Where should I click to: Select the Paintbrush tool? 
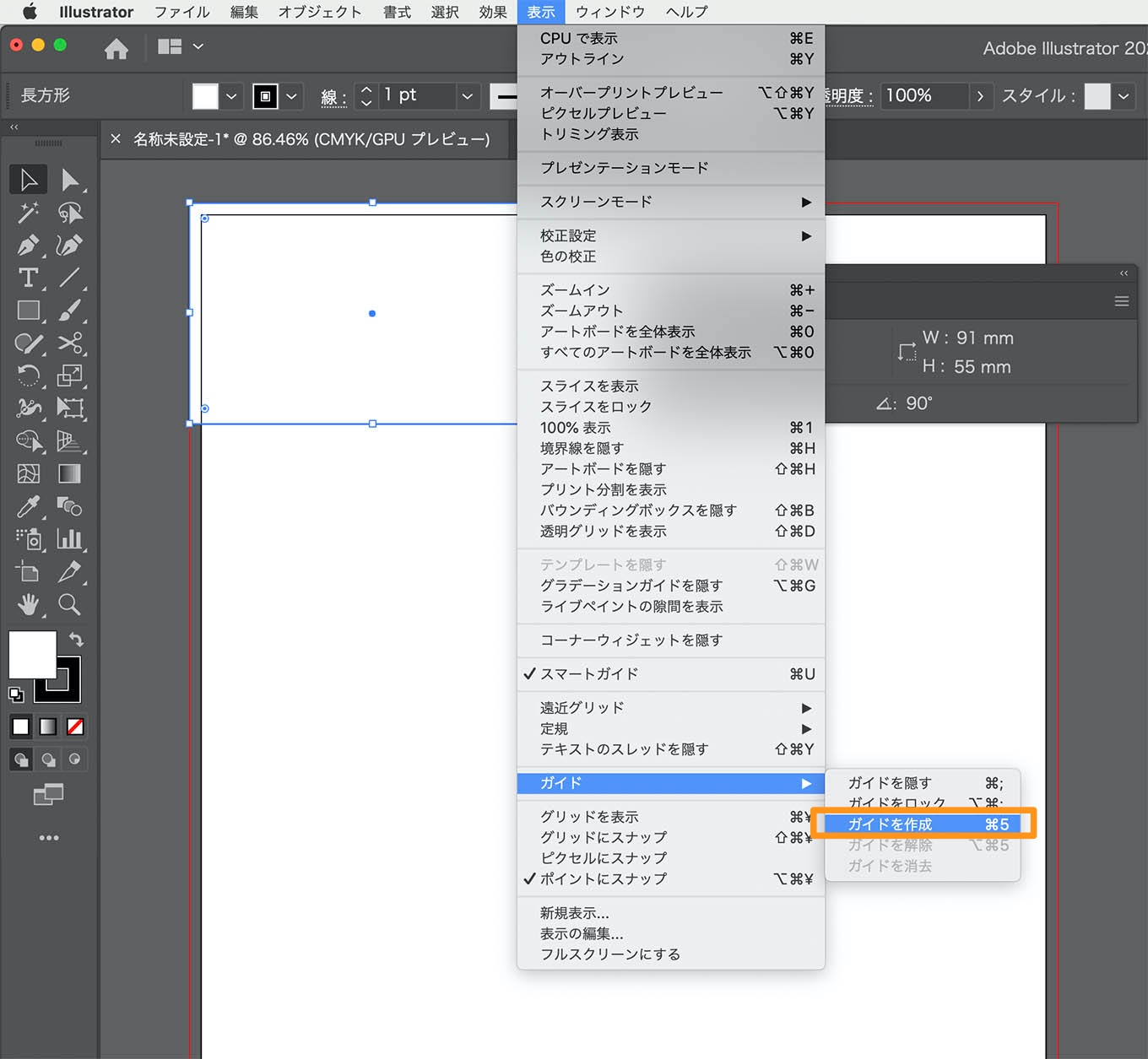click(x=70, y=311)
